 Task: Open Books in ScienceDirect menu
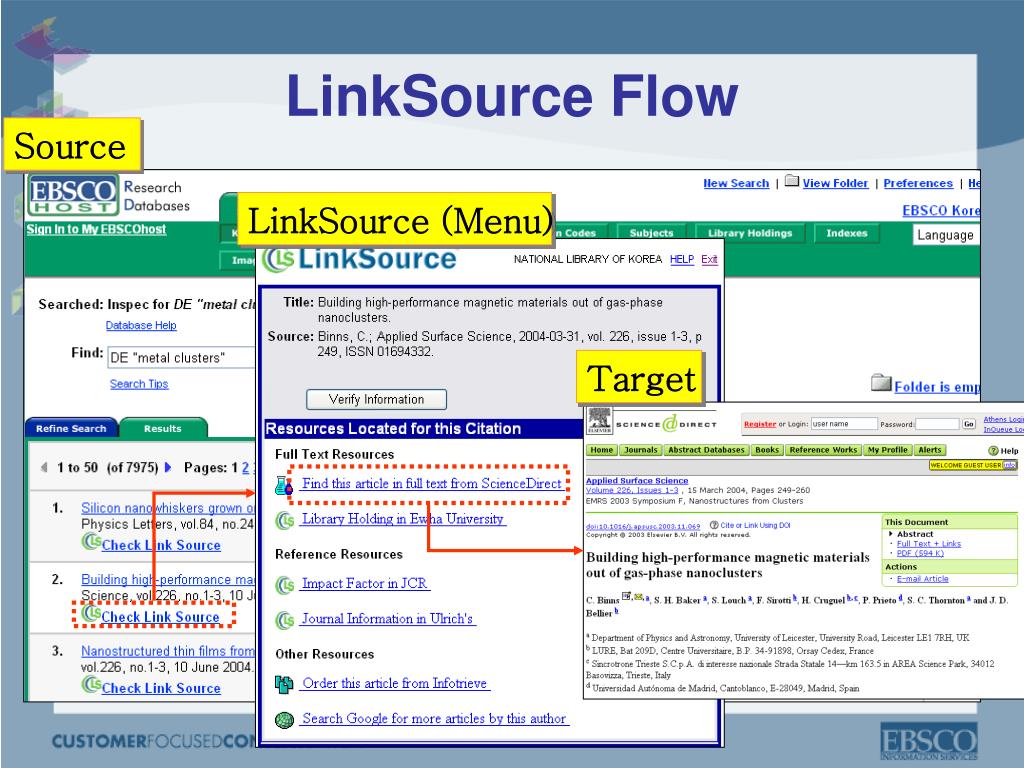[767, 450]
